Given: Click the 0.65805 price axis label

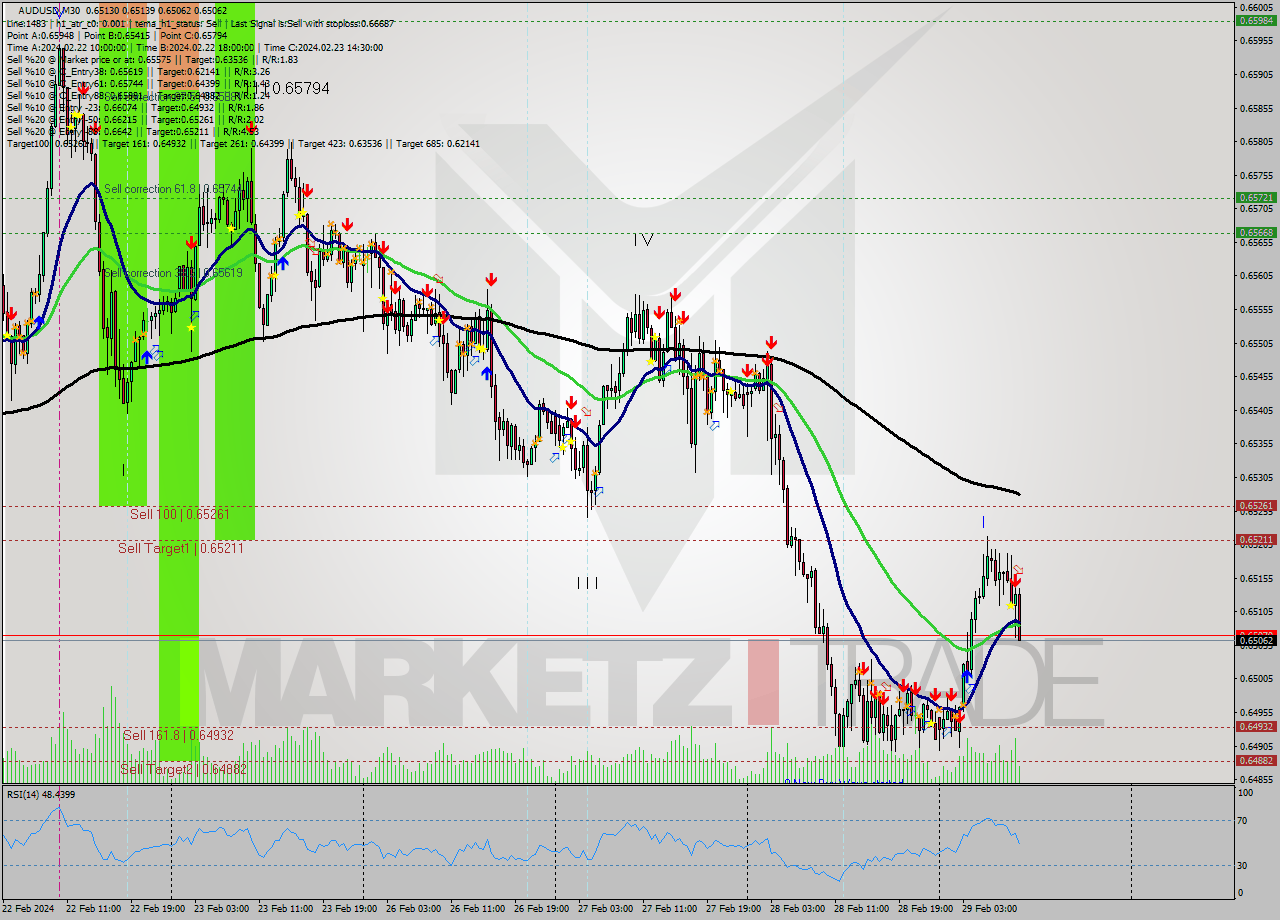Looking at the screenshot, I should click(1256, 142).
